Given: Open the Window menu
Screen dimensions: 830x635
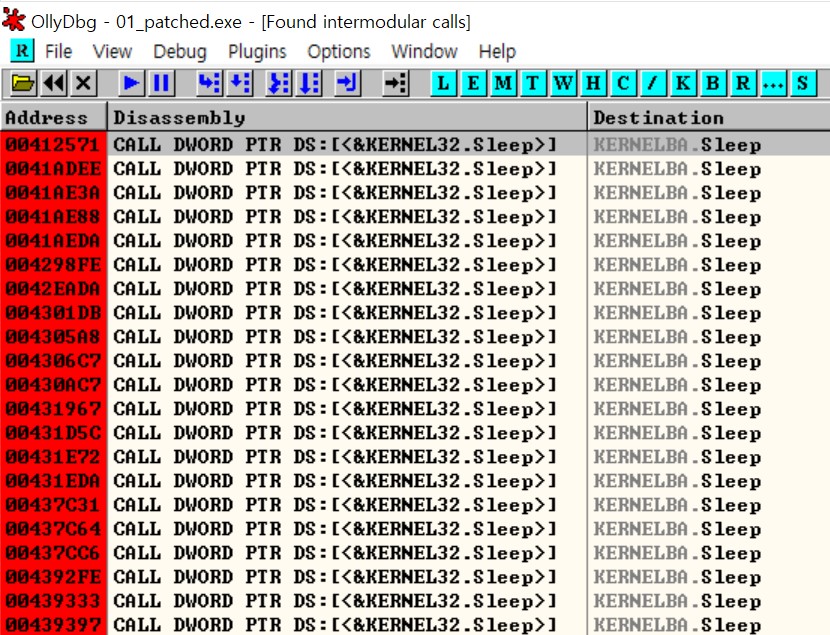Looking at the screenshot, I should (424, 51).
